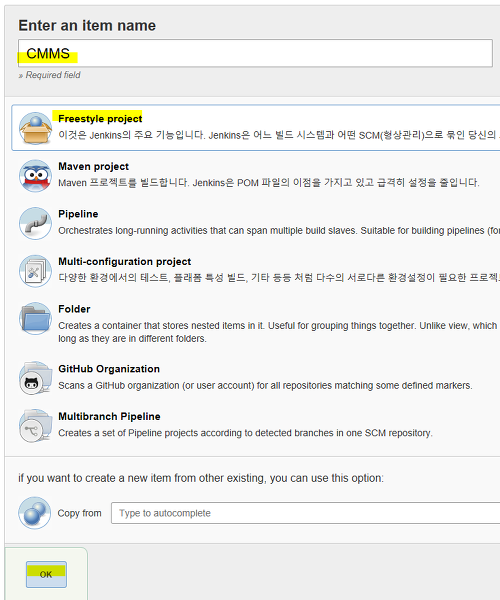Screen dimensions: 500x600
Task: Click the Copy from spheres icon
Action: (34, 513)
